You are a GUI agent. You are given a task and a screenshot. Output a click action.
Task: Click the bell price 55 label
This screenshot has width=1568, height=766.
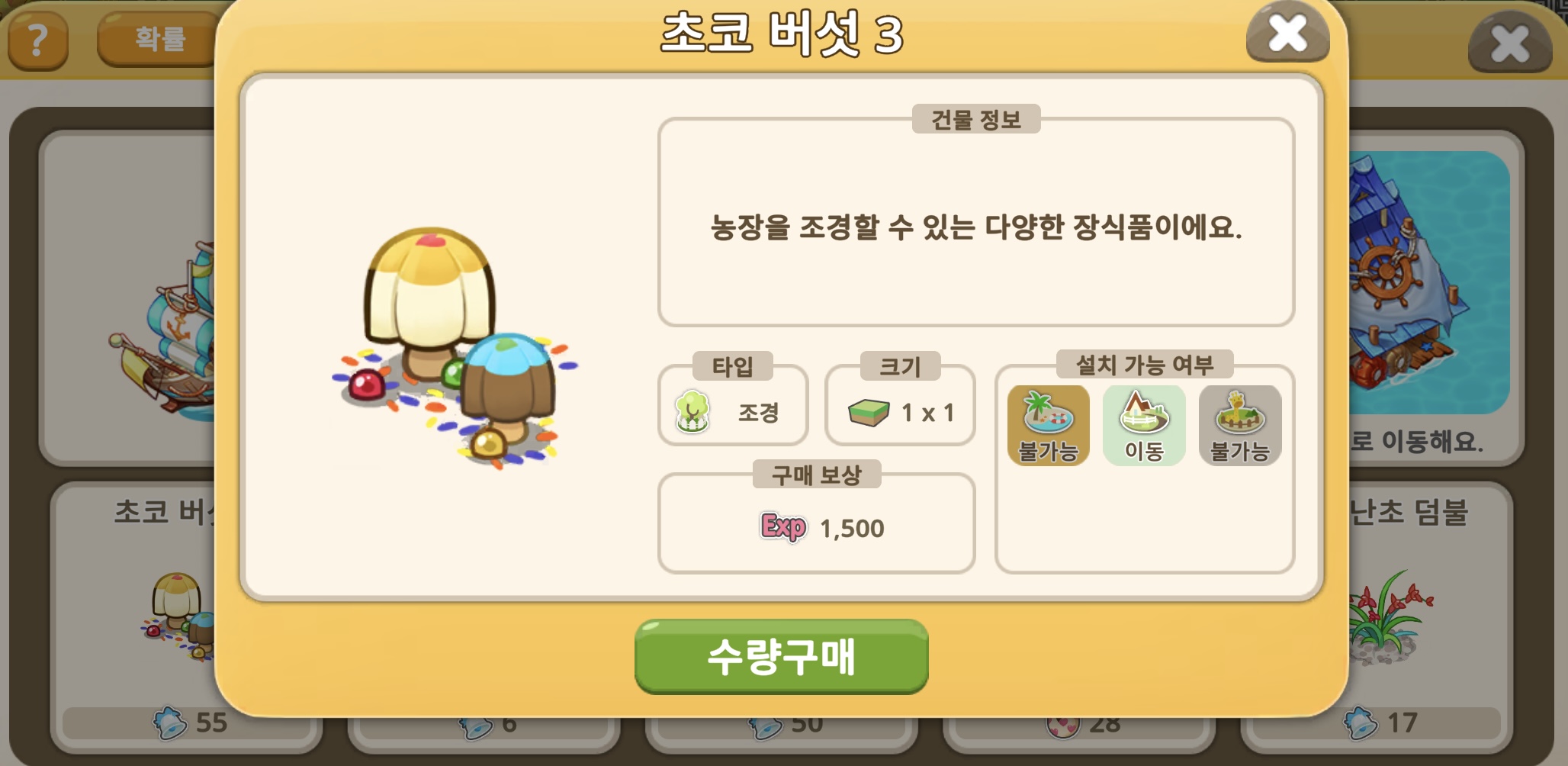coord(191,722)
